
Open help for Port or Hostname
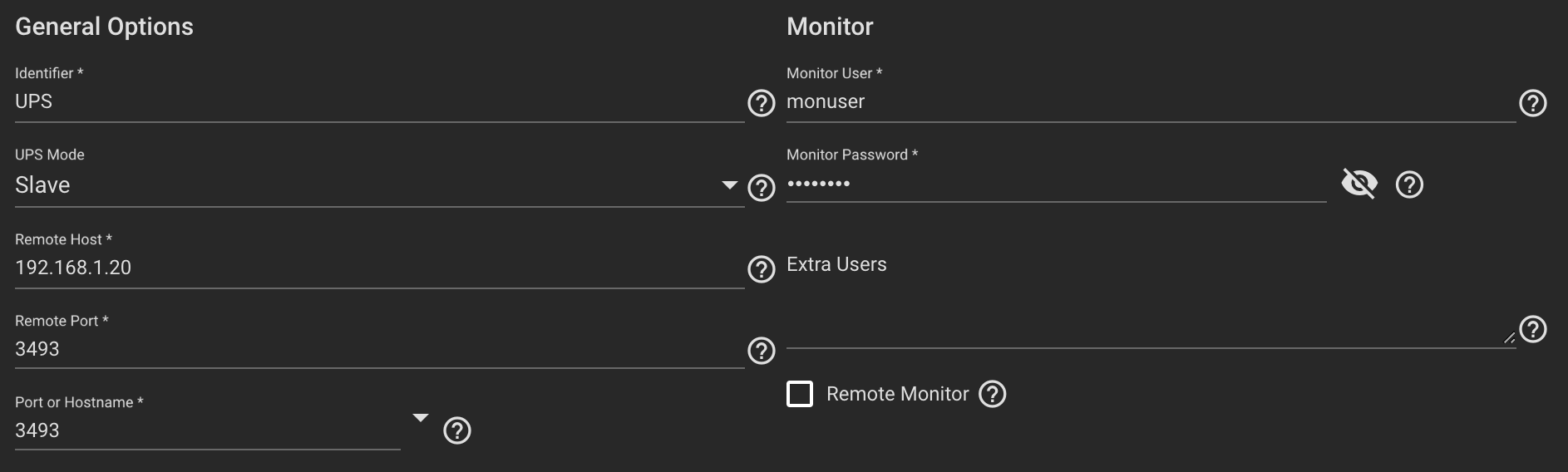[x=456, y=430]
